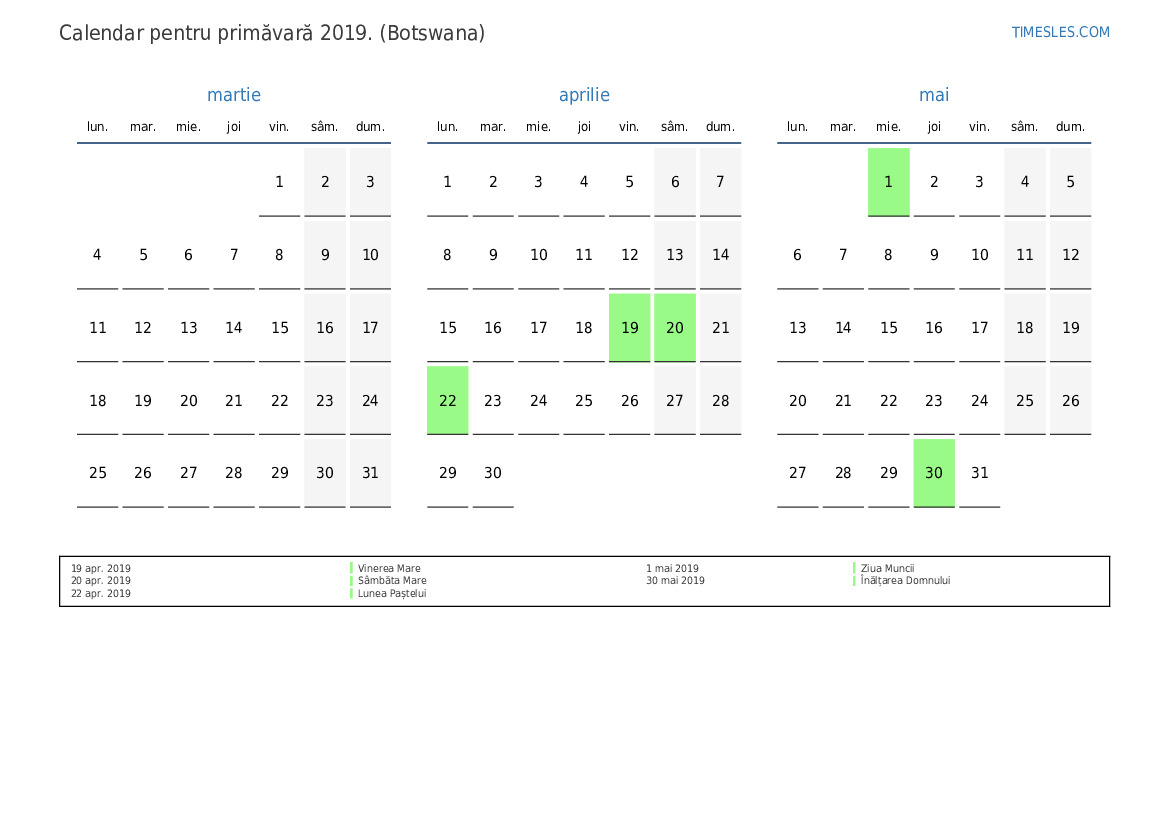Click the TIMESLES.COM link
The image size is (1169, 827).
[1060, 32]
